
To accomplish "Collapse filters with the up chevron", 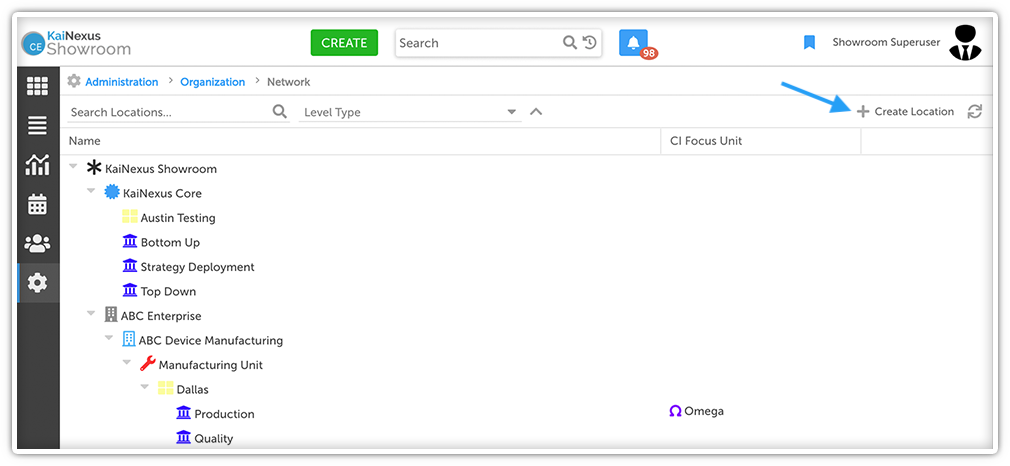I will click(x=536, y=112).
